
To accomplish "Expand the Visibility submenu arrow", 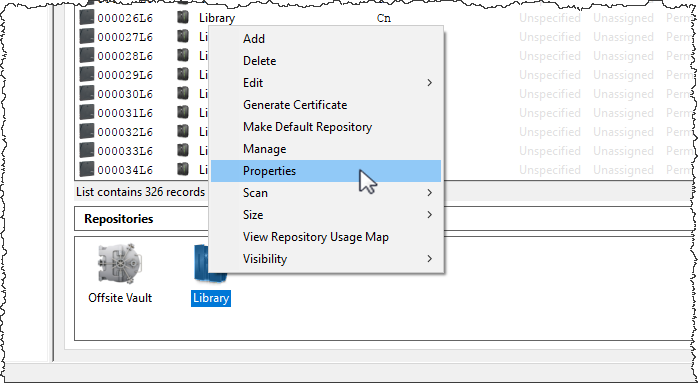I will [430, 259].
